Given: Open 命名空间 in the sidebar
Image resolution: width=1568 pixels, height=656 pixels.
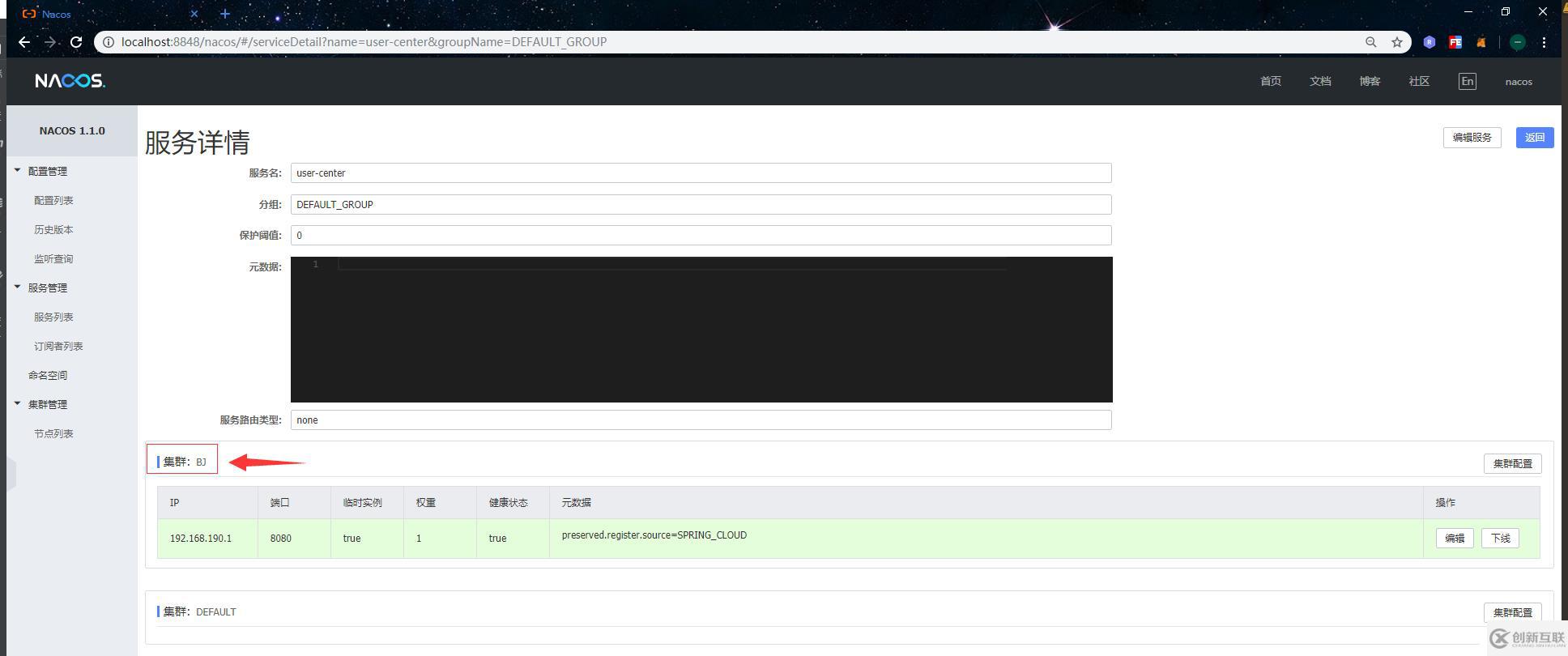Looking at the screenshot, I should (x=48, y=375).
